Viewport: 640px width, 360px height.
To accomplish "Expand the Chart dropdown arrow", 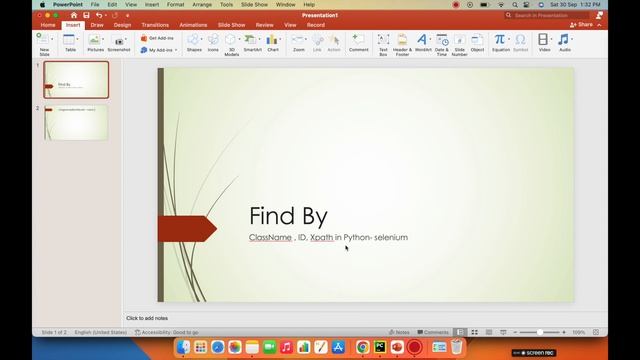I will pyautogui.click(x=280, y=39).
